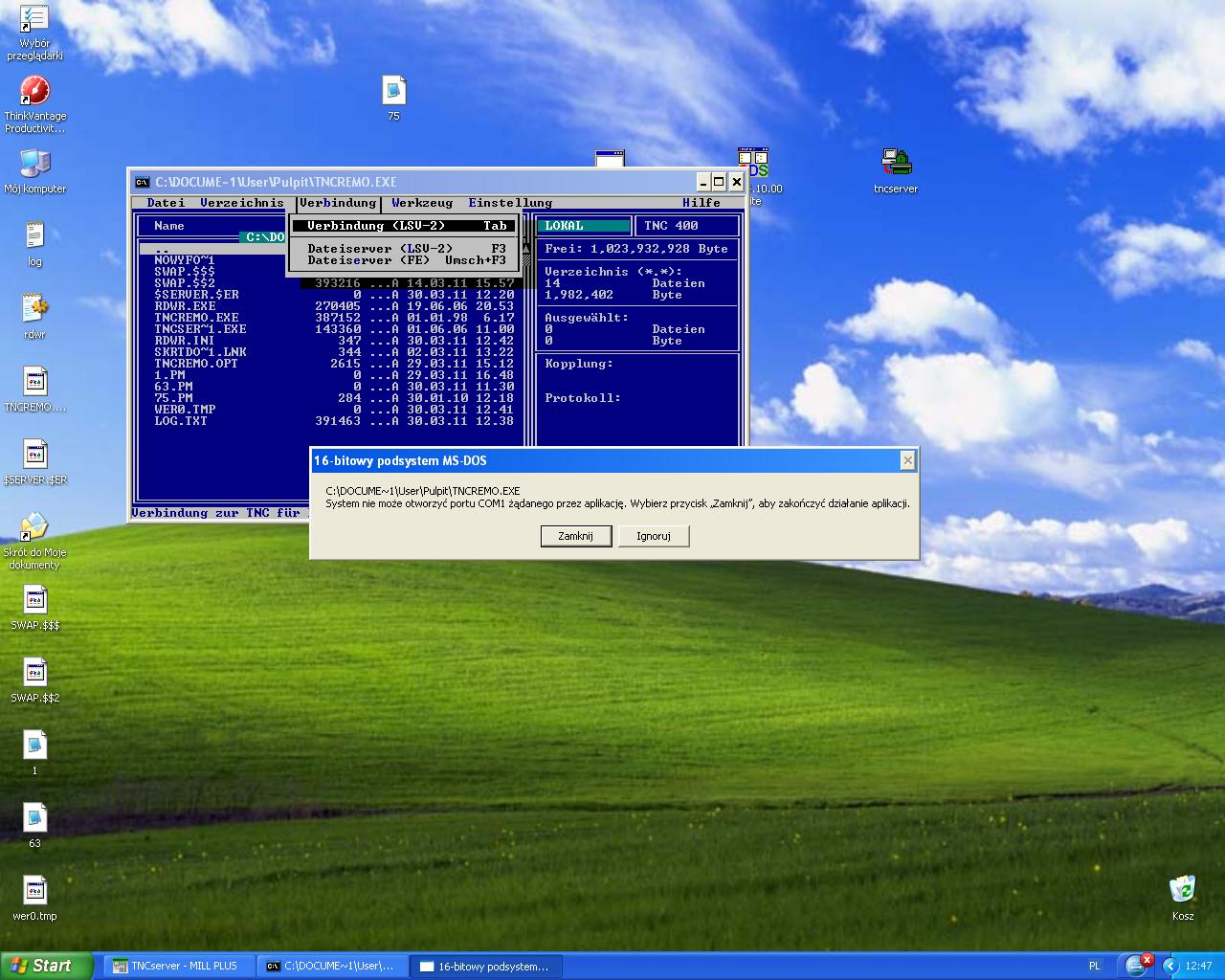
Task: Open the Verzeichnis menu
Action: tap(242, 203)
